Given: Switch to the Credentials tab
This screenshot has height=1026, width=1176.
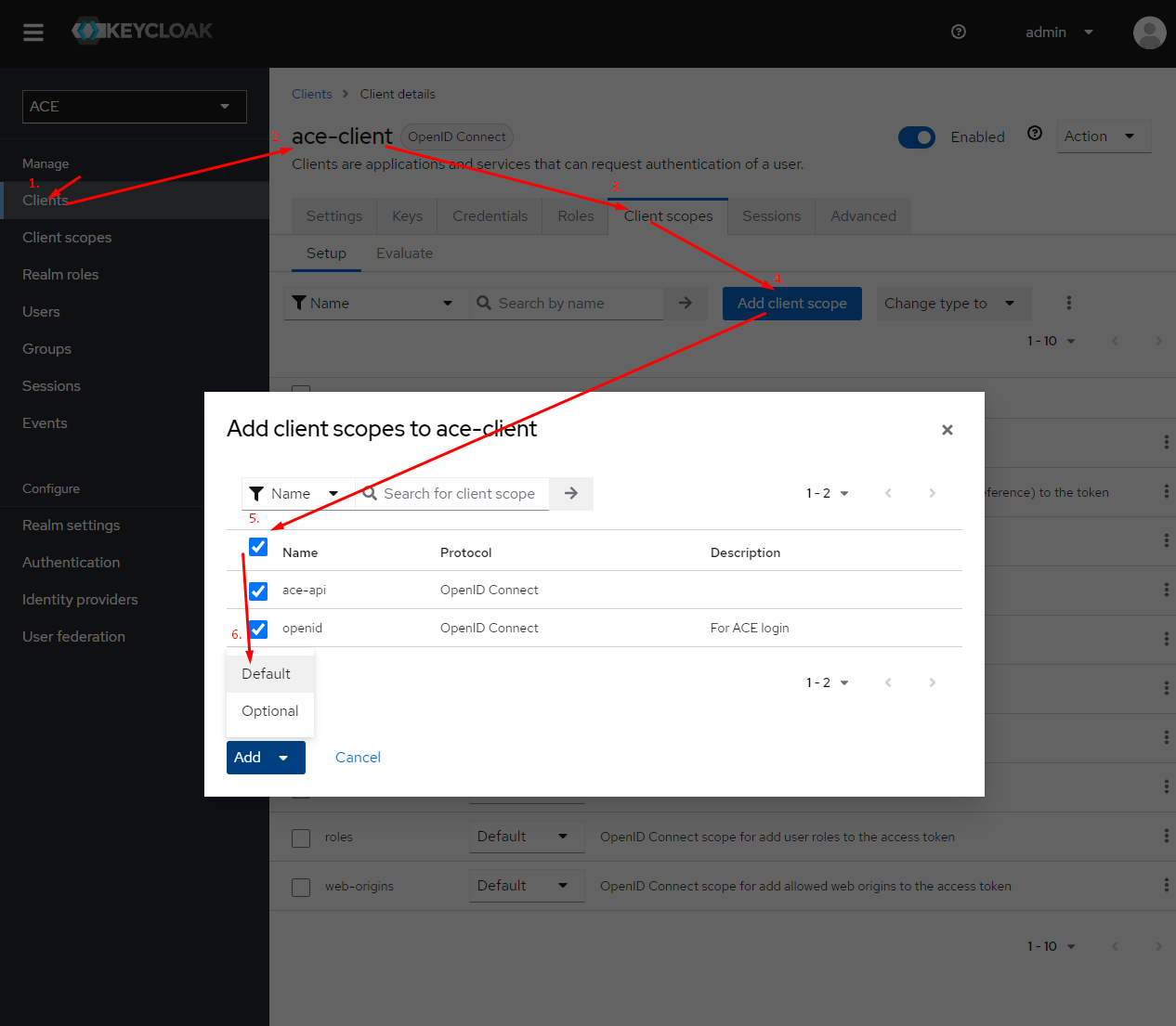Looking at the screenshot, I should tap(490, 215).
